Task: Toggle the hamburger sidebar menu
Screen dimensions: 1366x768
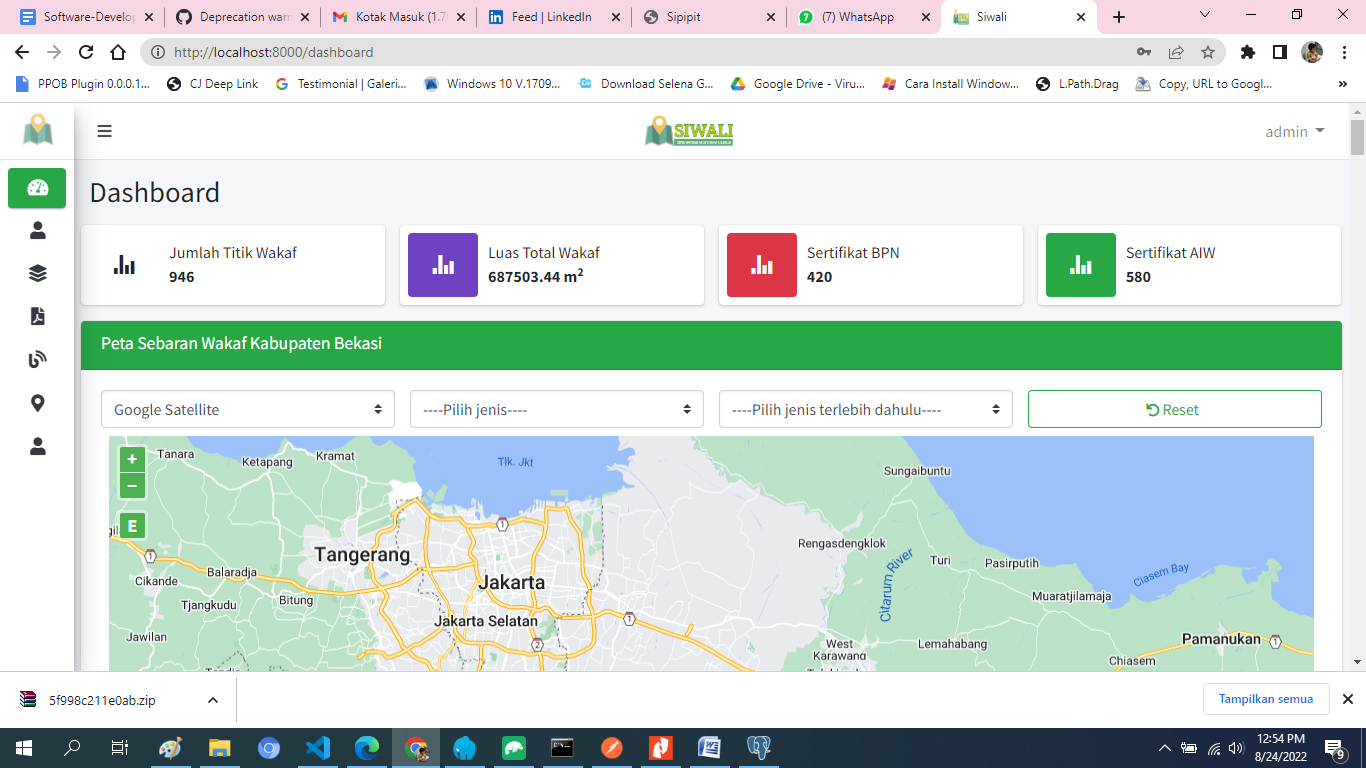Action: tap(104, 131)
